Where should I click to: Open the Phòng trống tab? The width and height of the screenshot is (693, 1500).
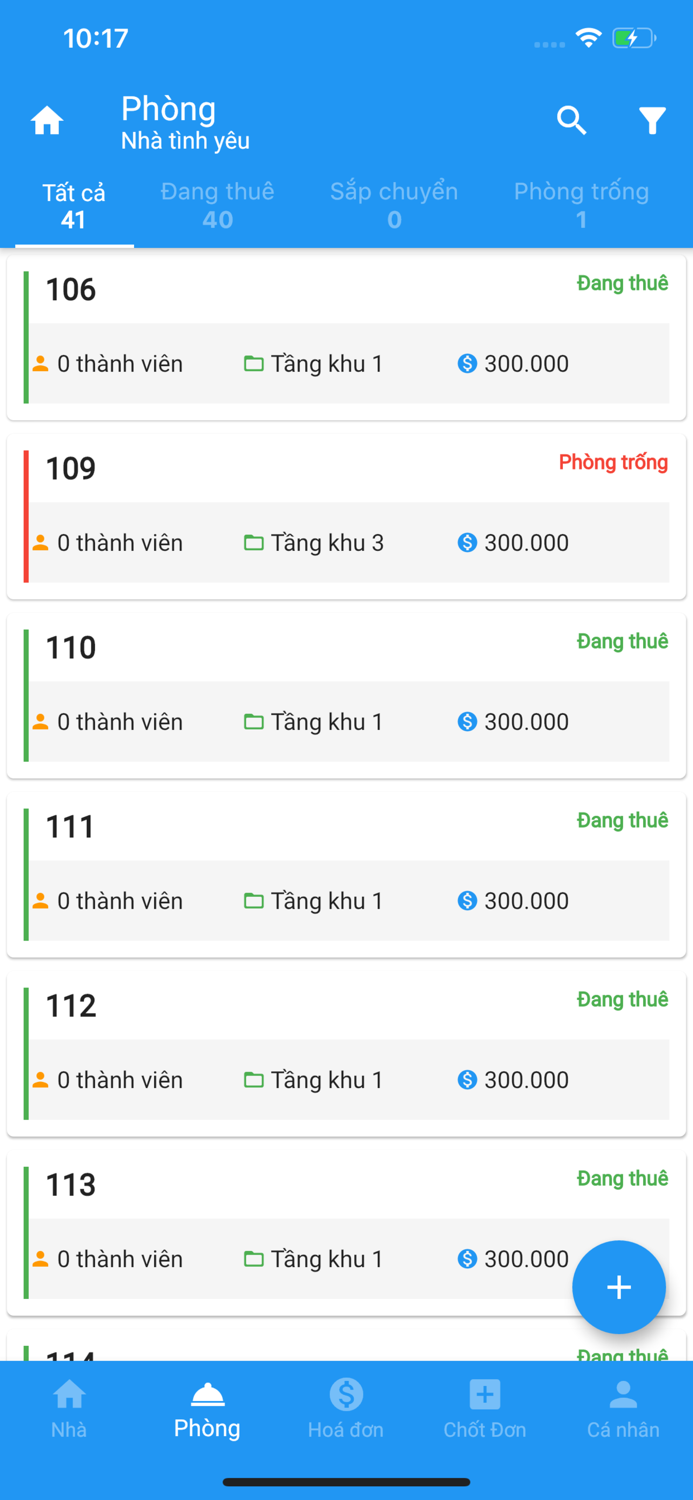(582, 203)
